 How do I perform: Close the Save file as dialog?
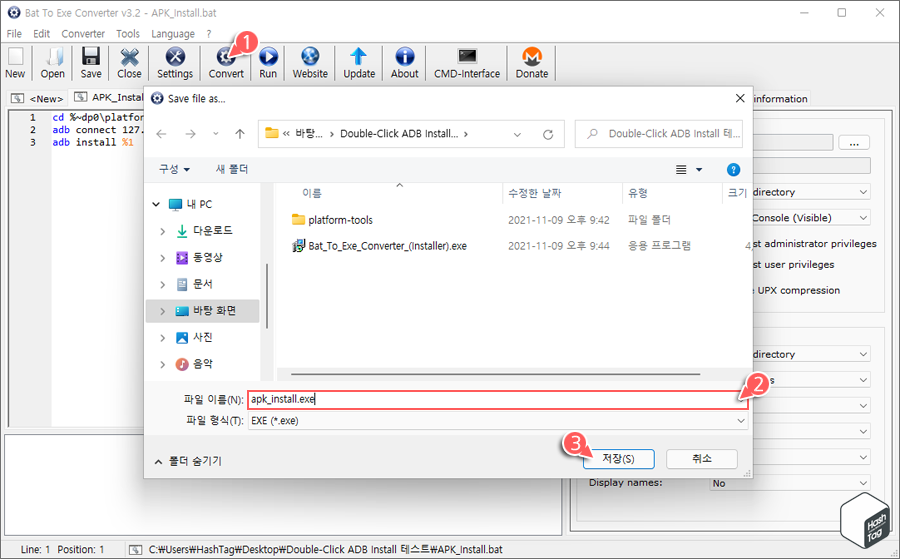point(740,99)
